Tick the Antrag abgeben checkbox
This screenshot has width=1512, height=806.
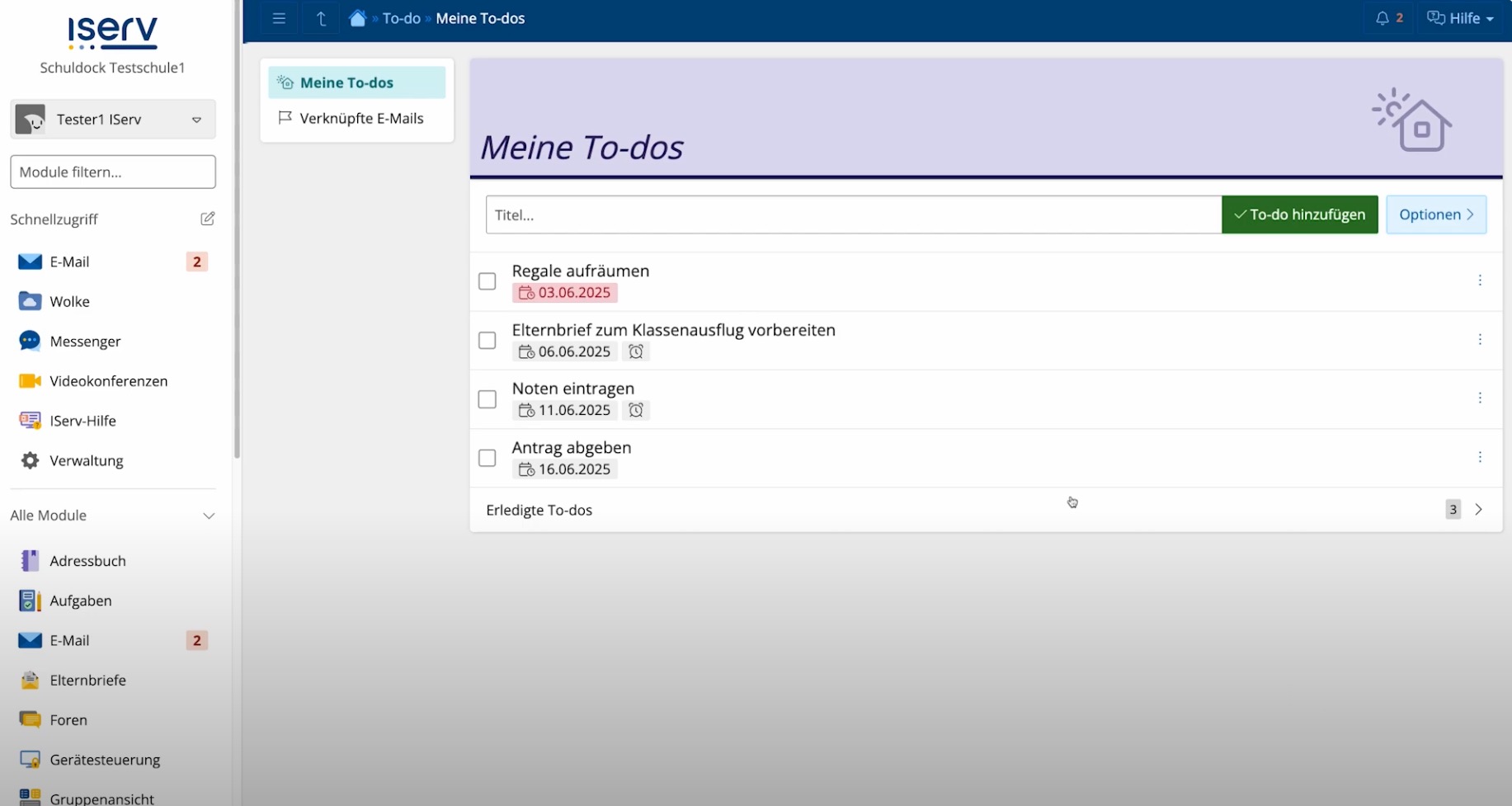[x=488, y=458]
